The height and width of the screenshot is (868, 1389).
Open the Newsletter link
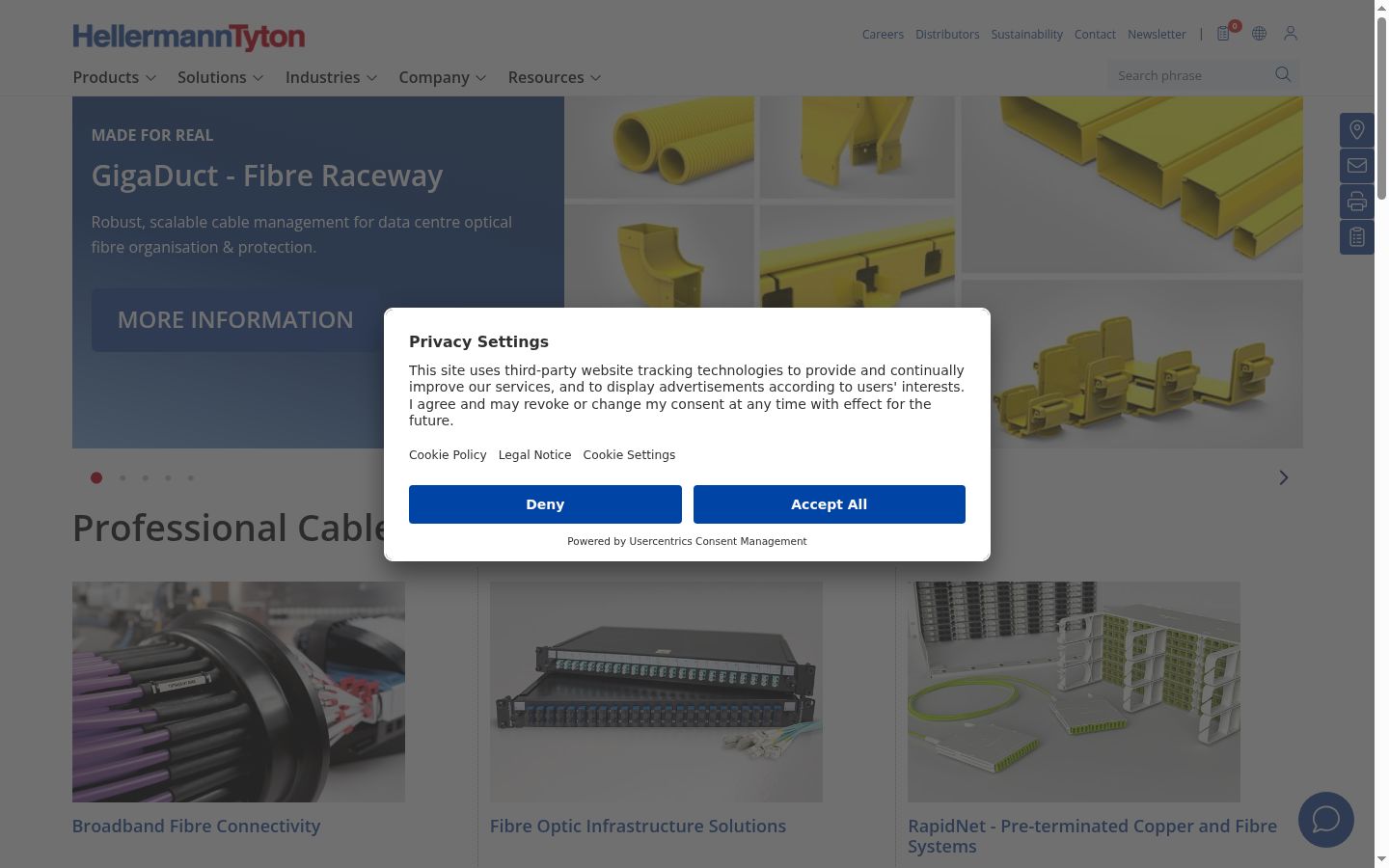pyautogui.click(x=1157, y=35)
